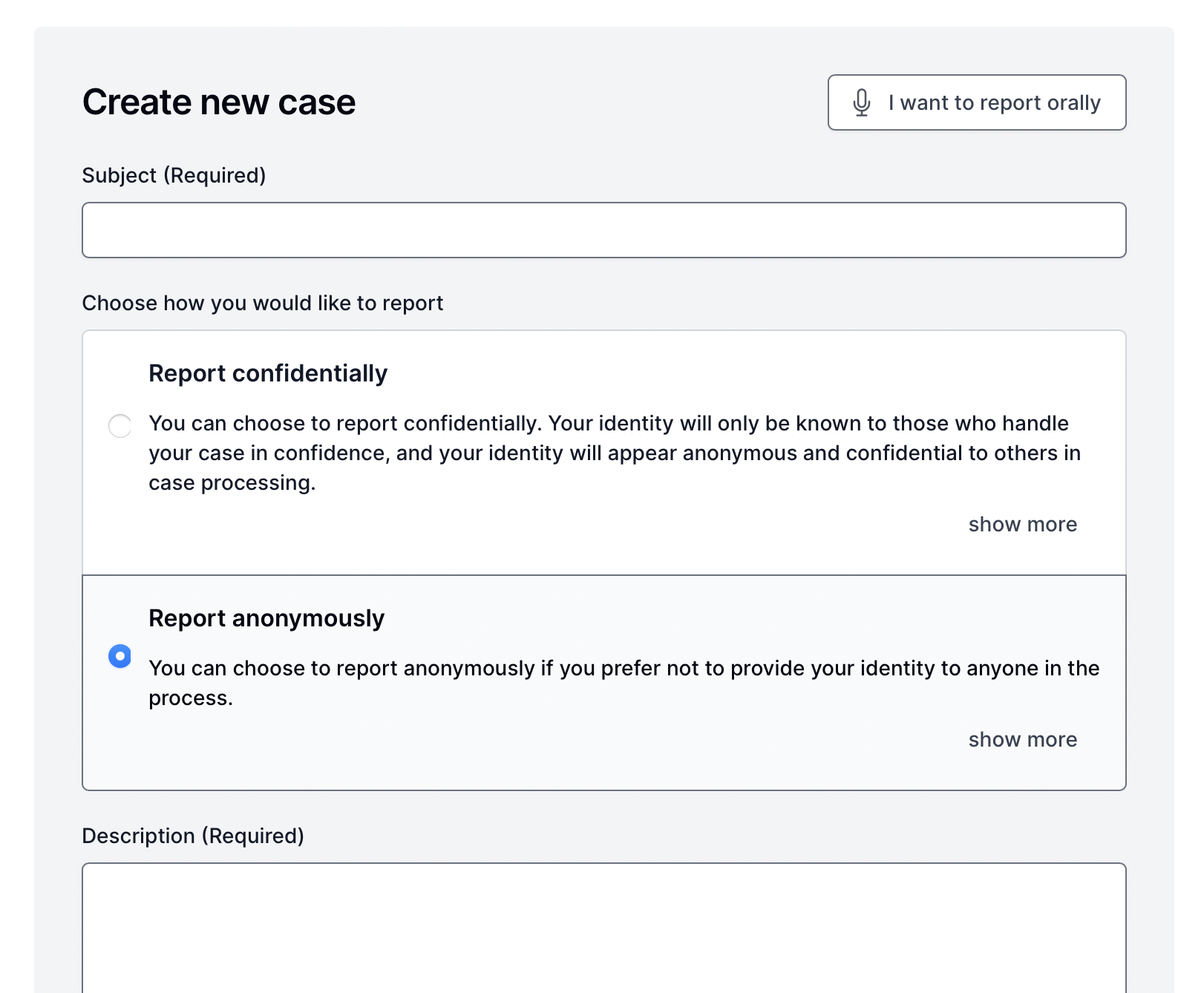Click the 'Create new case' title
The image size is (1204, 993).
218,102
